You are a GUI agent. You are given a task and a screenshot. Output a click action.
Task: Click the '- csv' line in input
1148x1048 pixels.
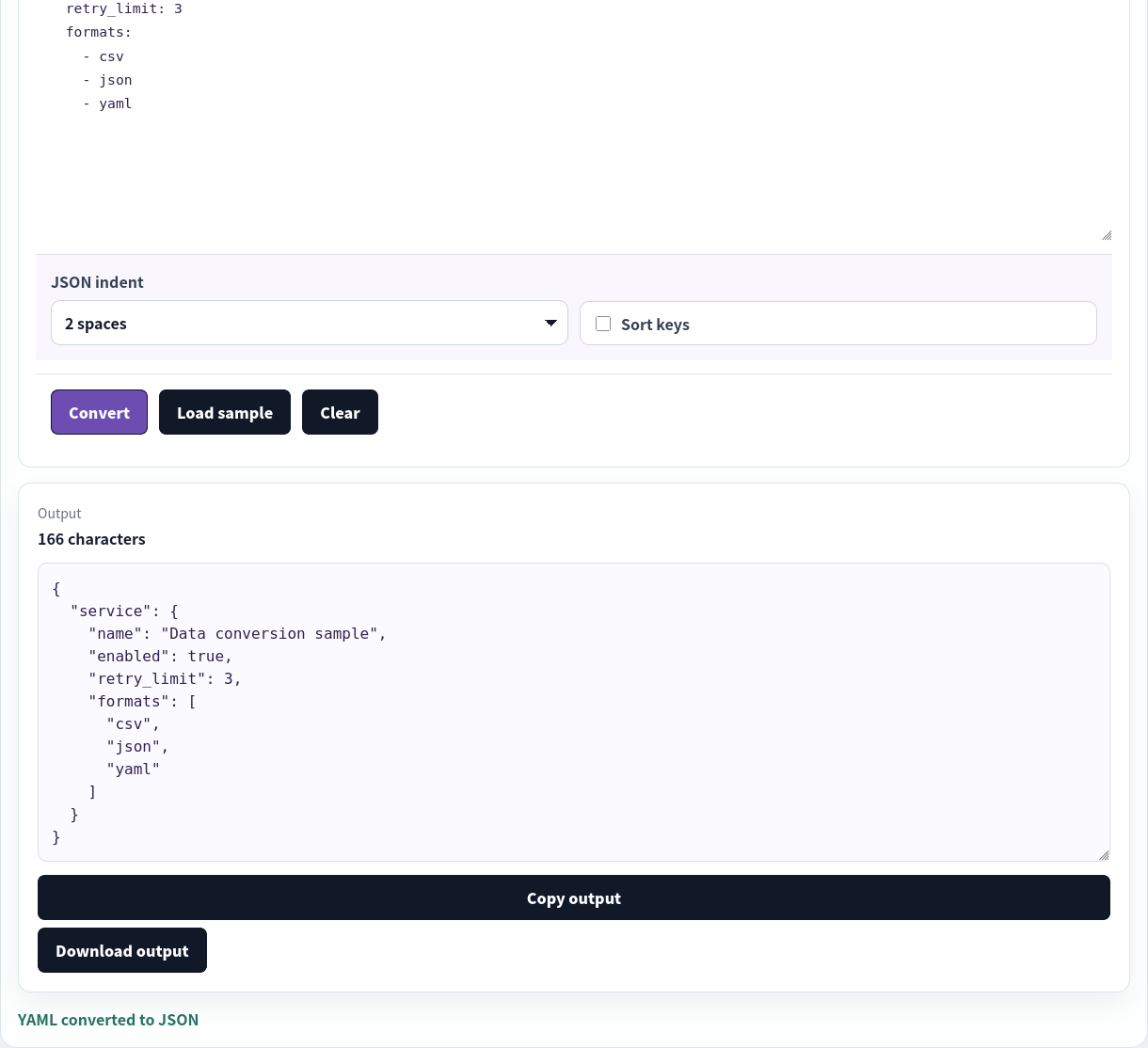click(104, 56)
